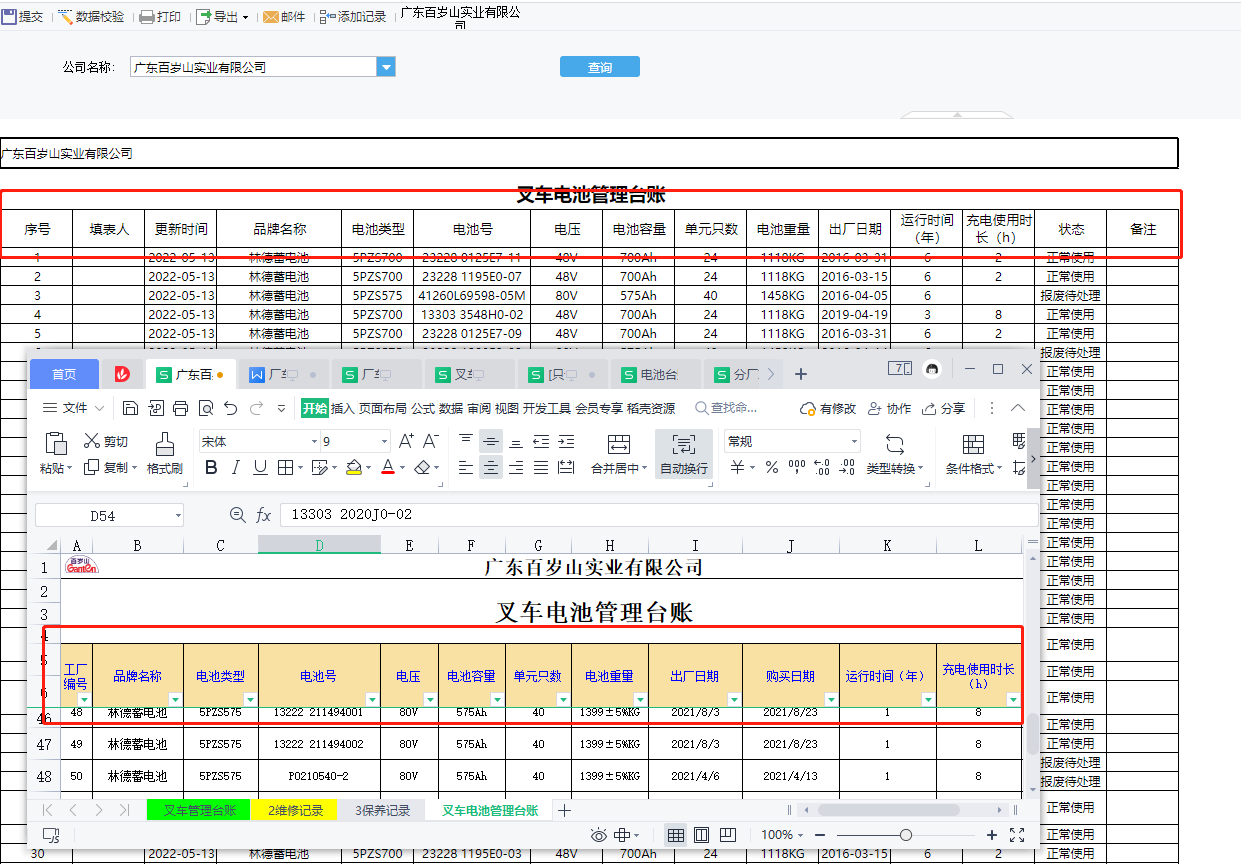This screenshot has height=864, width=1241.
Task: Click the 邮件 email button in top toolbar
Action: [x=284, y=16]
